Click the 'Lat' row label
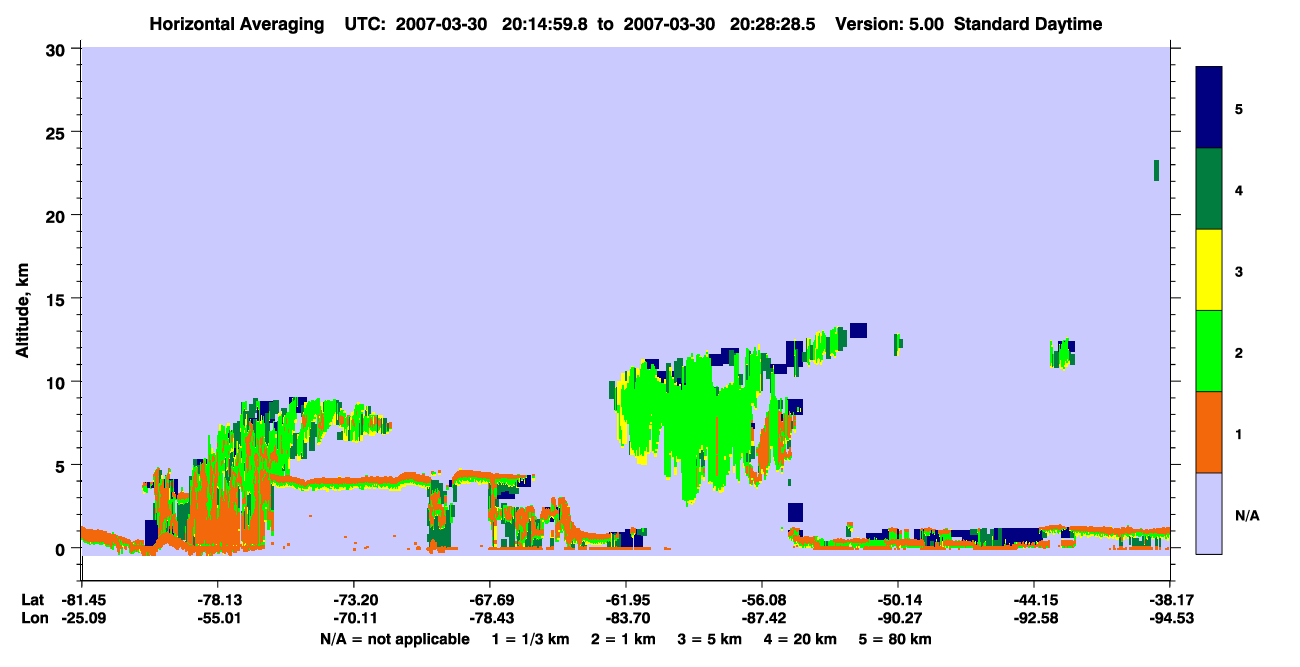1300x667 pixels. pos(32,600)
